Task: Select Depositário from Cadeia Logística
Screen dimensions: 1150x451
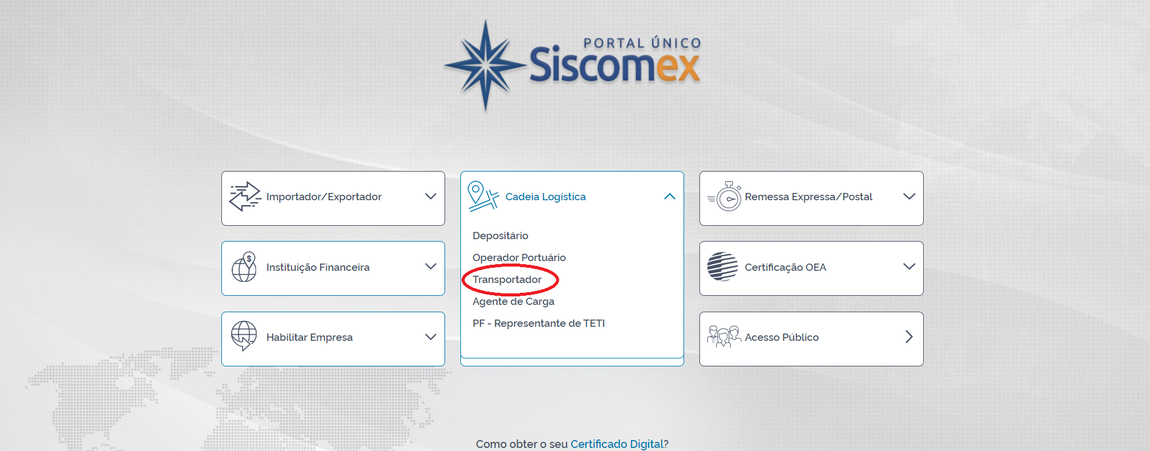Action: [x=500, y=235]
